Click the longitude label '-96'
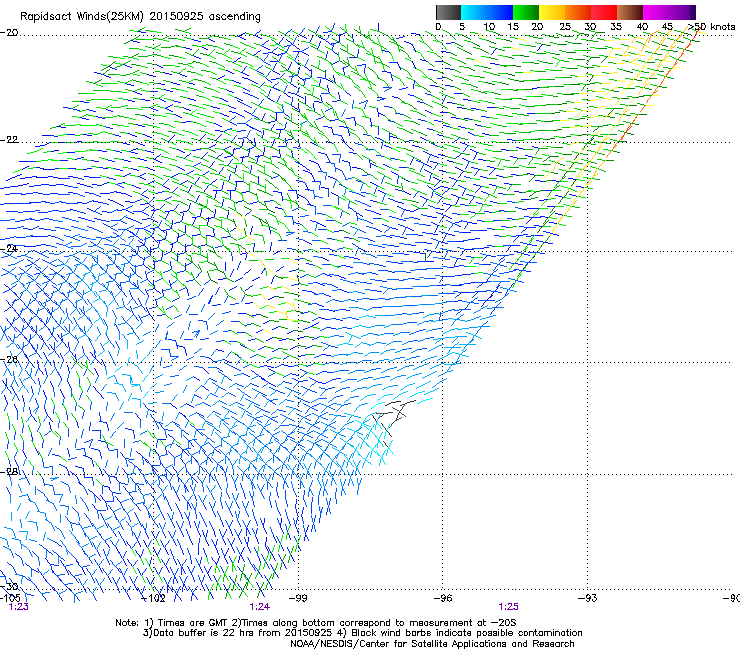The image size is (740, 650). pos(443,598)
